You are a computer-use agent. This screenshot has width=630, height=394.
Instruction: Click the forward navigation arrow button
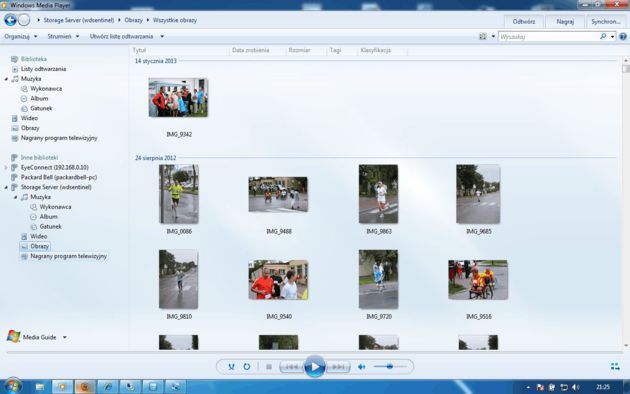(24, 20)
